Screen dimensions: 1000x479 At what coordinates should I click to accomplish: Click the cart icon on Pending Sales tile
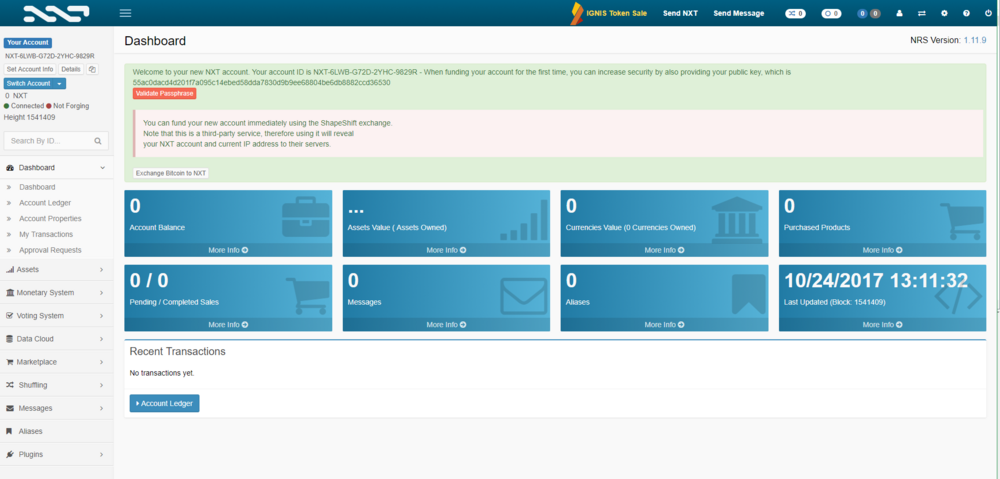click(x=308, y=295)
